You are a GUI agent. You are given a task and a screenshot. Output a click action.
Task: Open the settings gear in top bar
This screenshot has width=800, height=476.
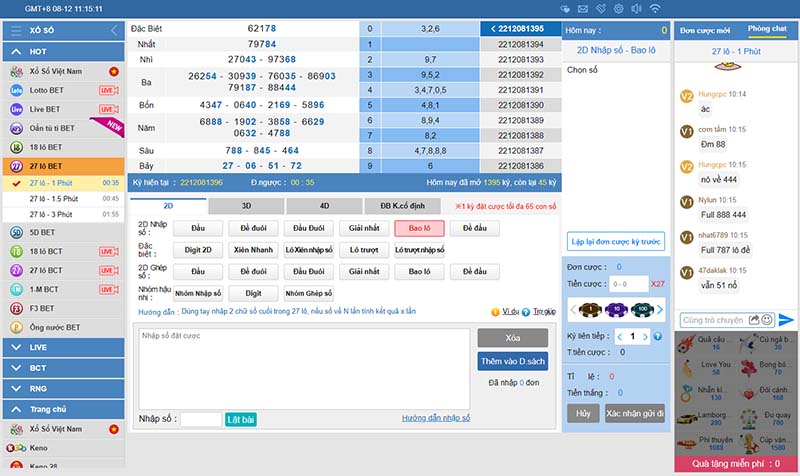point(618,9)
